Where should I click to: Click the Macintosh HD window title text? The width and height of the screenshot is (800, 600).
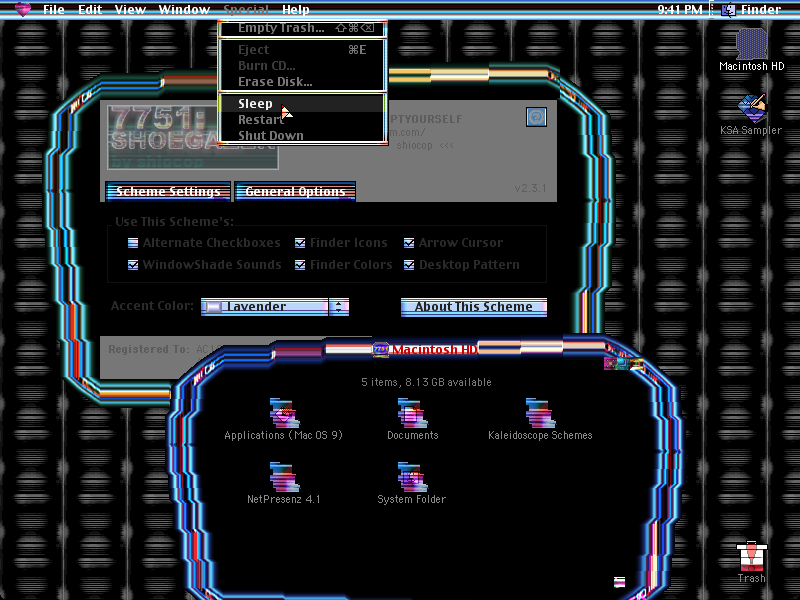[x=434, y=349]
